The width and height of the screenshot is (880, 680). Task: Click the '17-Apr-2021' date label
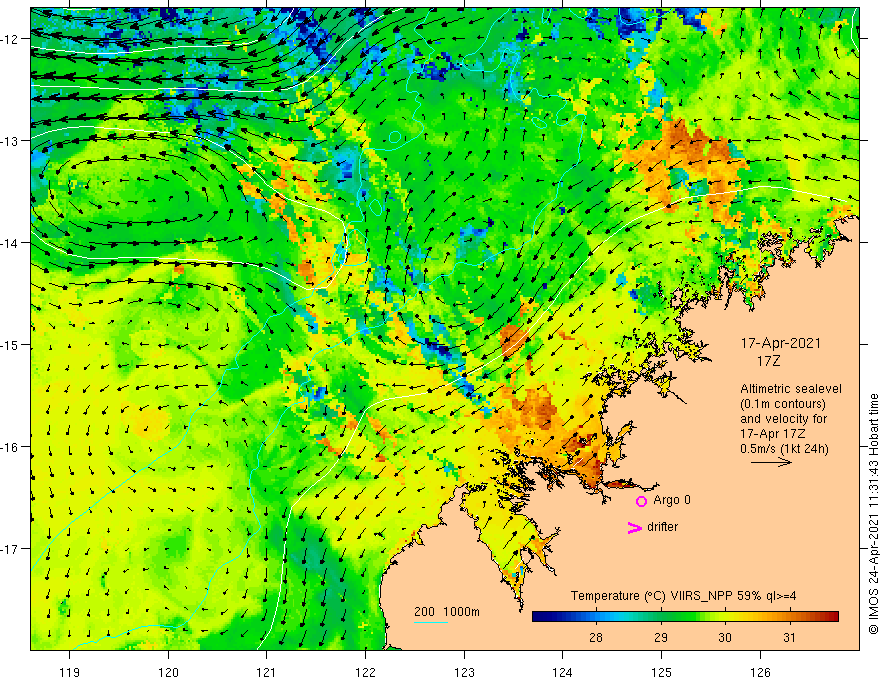[781, 343]
